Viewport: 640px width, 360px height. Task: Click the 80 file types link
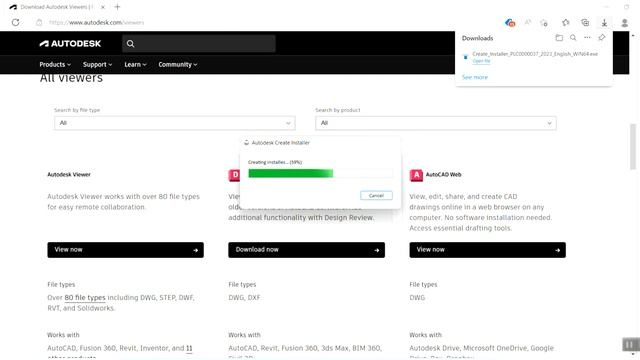[x=85, y=298]
